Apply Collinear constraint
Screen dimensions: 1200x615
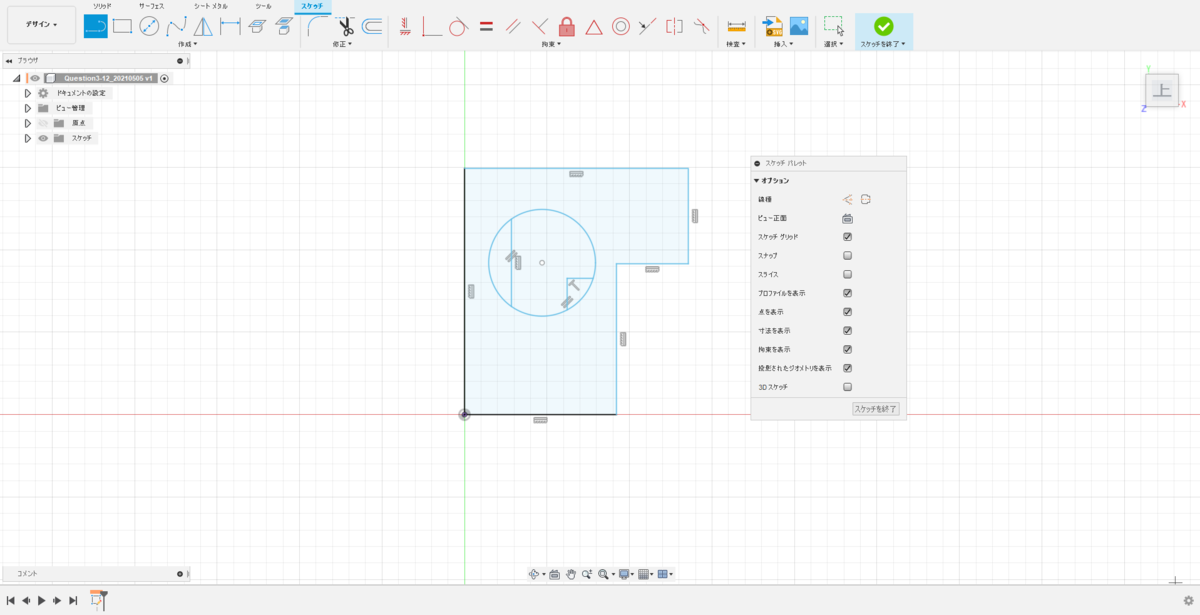tap(648, 27)
